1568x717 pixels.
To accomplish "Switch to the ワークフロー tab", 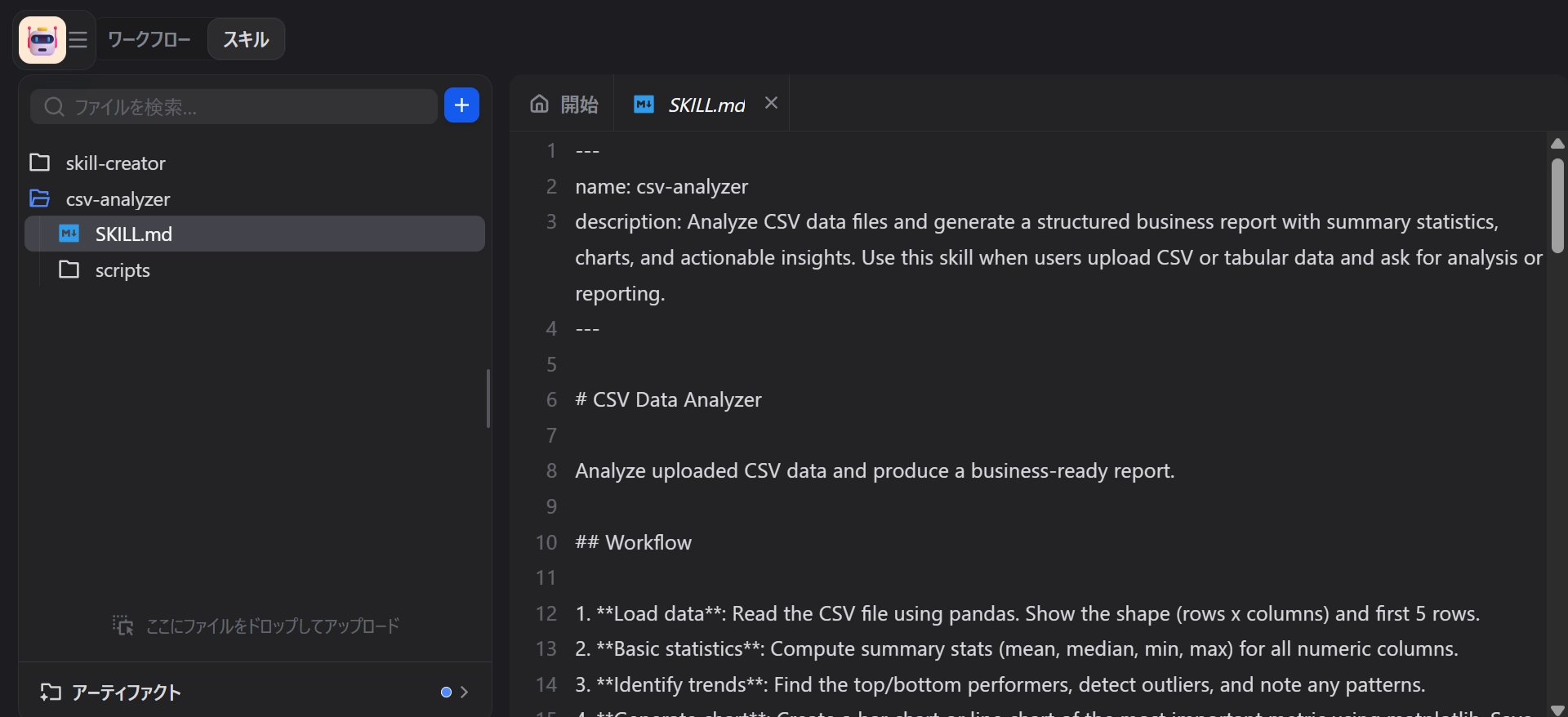I will pos(149,39).
